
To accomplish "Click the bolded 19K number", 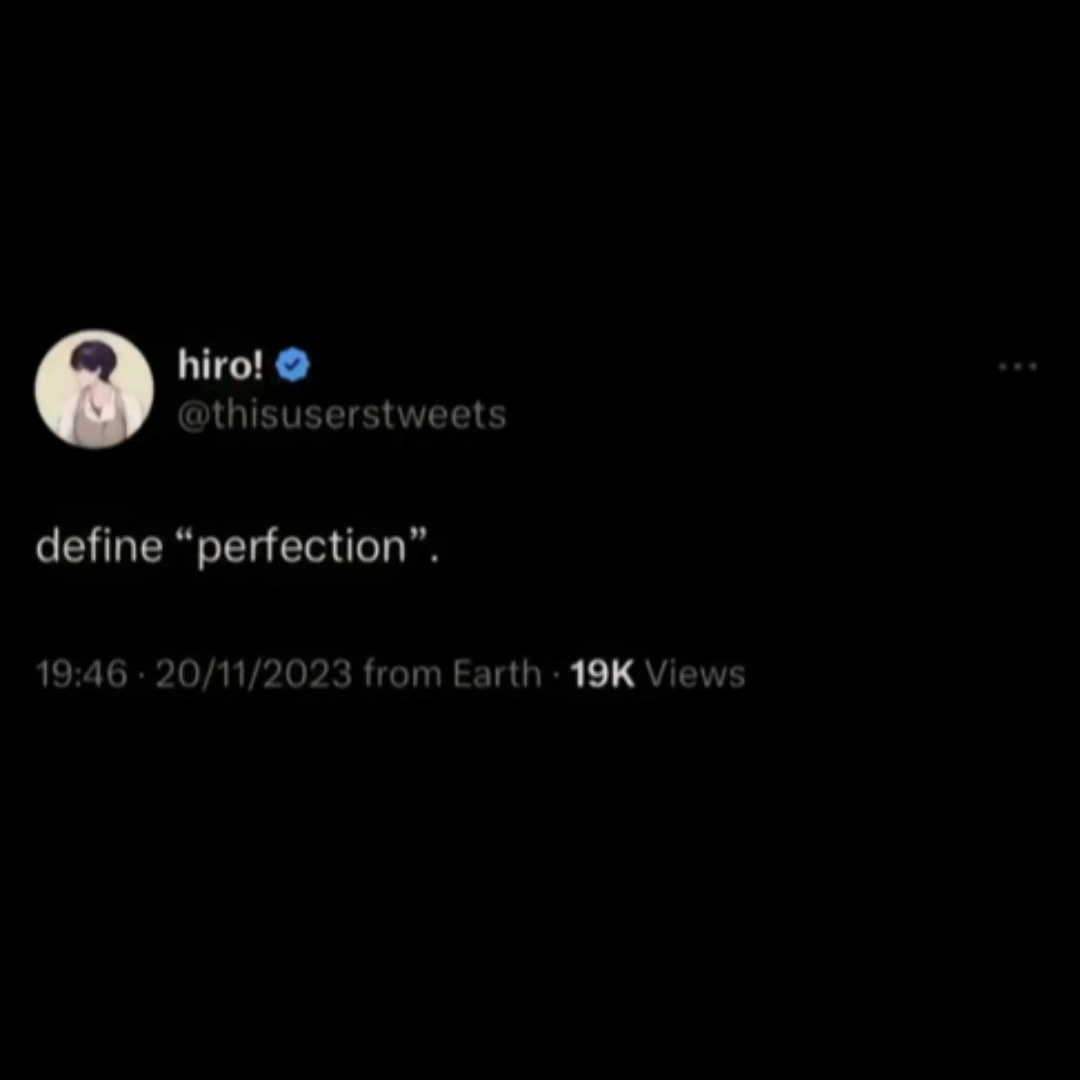I will coord(601,673).
